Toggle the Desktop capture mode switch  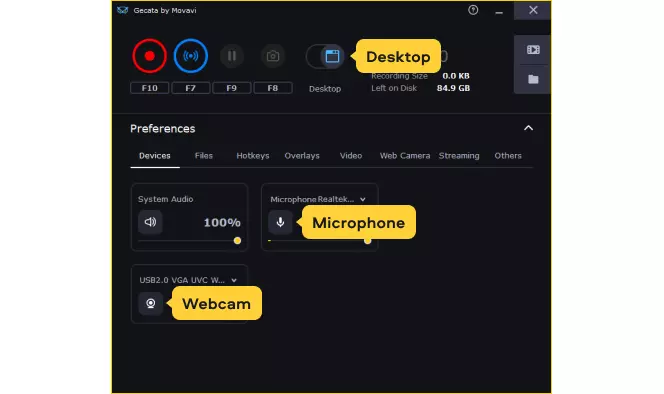tap(325, 56)
